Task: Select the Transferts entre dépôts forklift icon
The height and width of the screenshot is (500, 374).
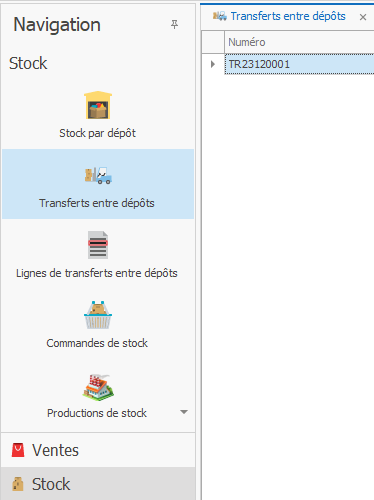Action: [98, 175]
